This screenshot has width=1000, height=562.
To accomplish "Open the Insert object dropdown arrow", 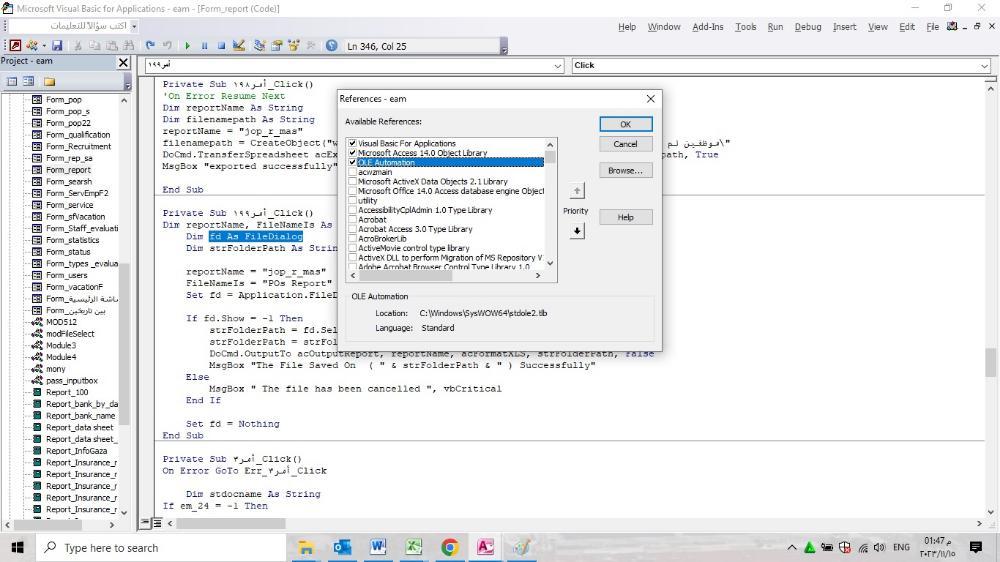I will (43, 45).
